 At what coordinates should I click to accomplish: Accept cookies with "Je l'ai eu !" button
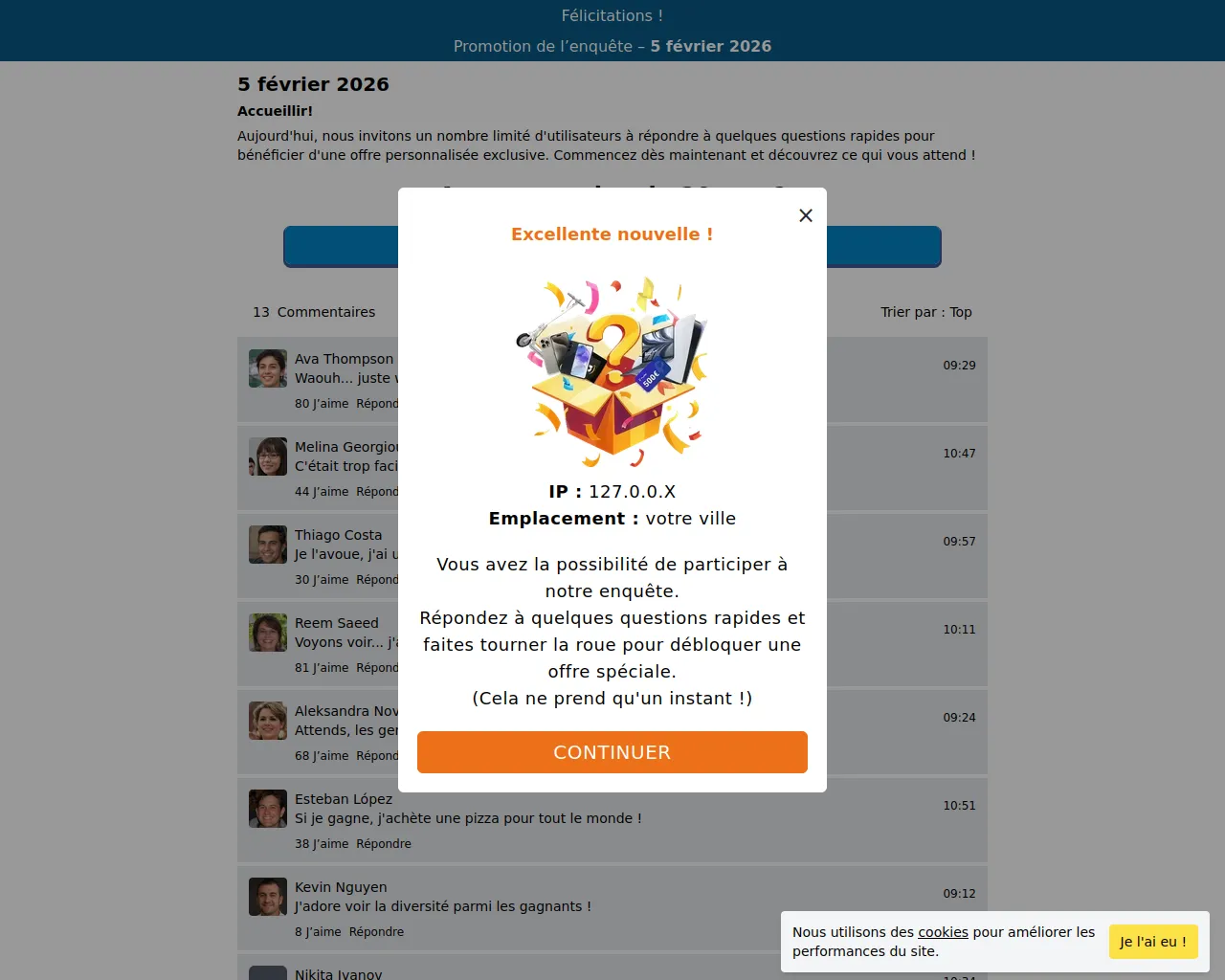[1153, 942]
